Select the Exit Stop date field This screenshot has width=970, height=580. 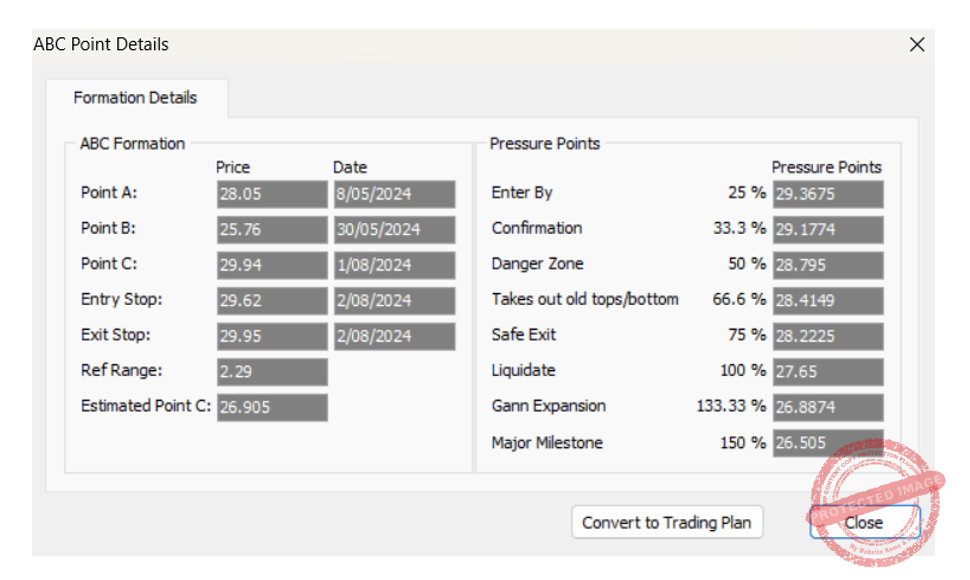click(394, 336)
